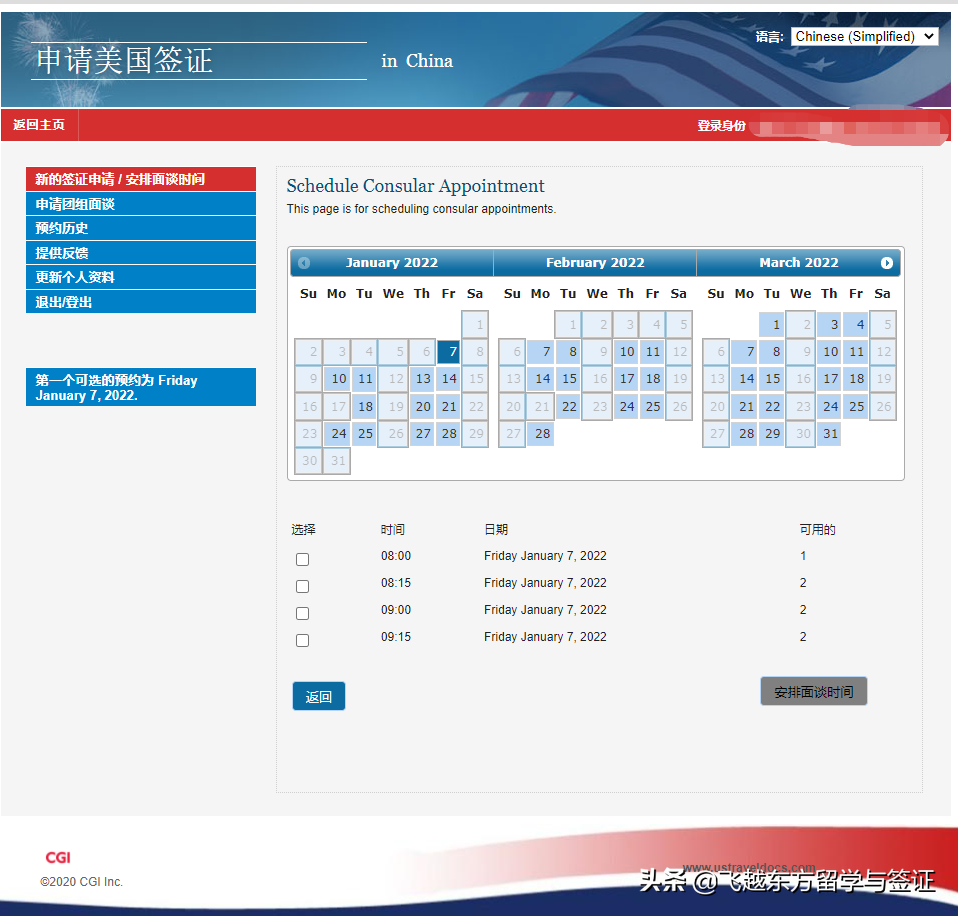Click the 申请美国签证 site title
Screen dimensions: 958x916
point(125,60)
